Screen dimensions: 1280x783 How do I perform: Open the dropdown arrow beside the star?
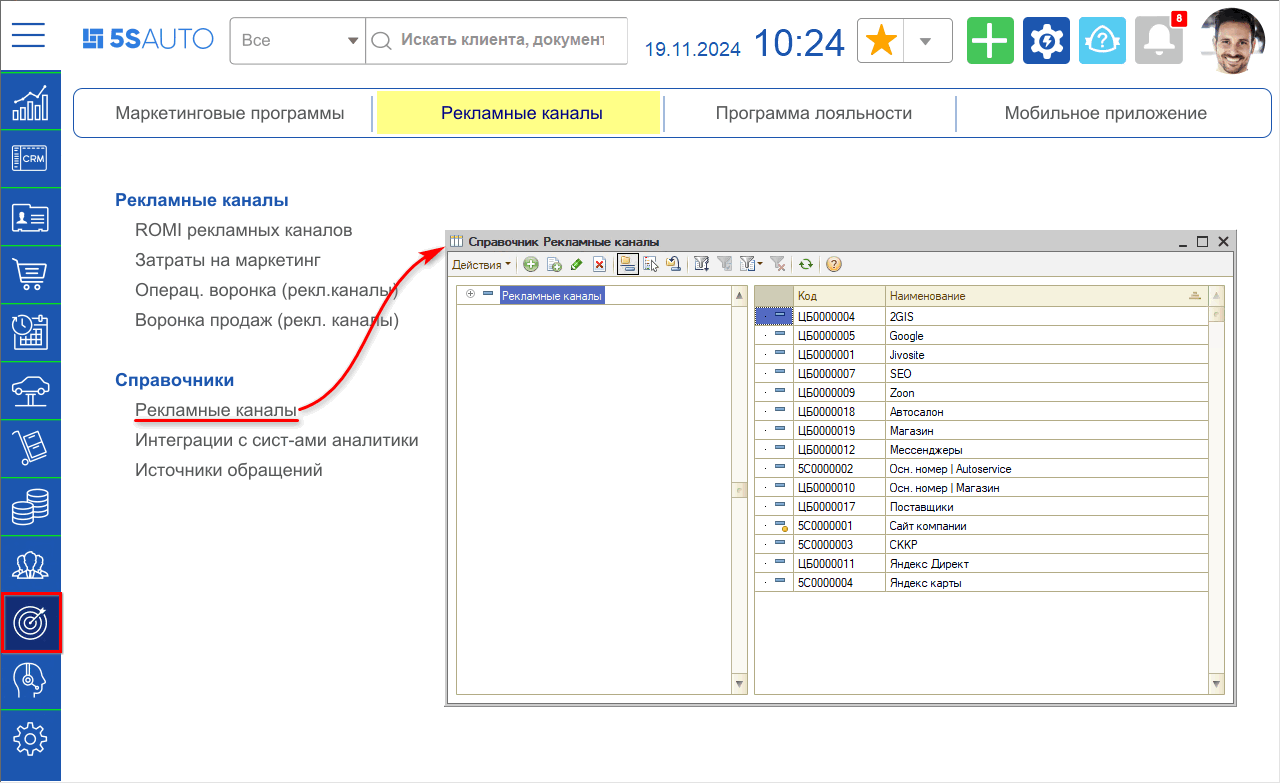[x=926, y=41]
